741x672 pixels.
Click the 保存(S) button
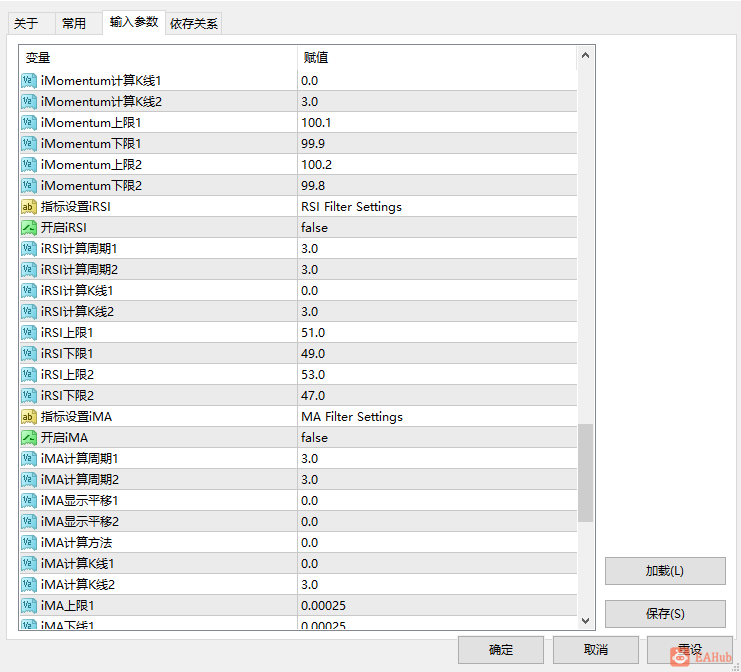pyautogui.click(x=665, y=614)
